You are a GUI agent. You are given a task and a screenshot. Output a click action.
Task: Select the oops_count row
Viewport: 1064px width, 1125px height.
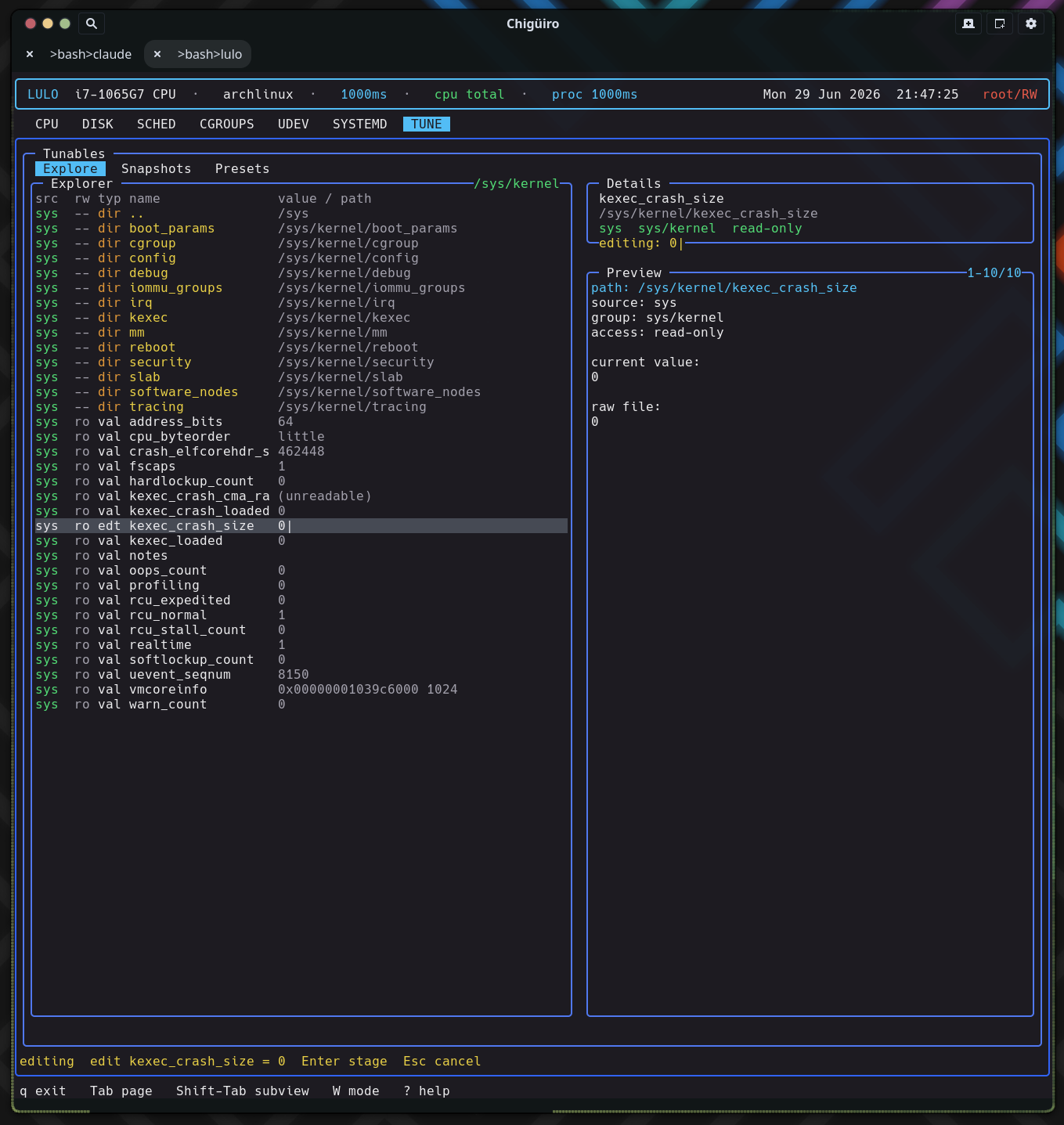[301, 571]
